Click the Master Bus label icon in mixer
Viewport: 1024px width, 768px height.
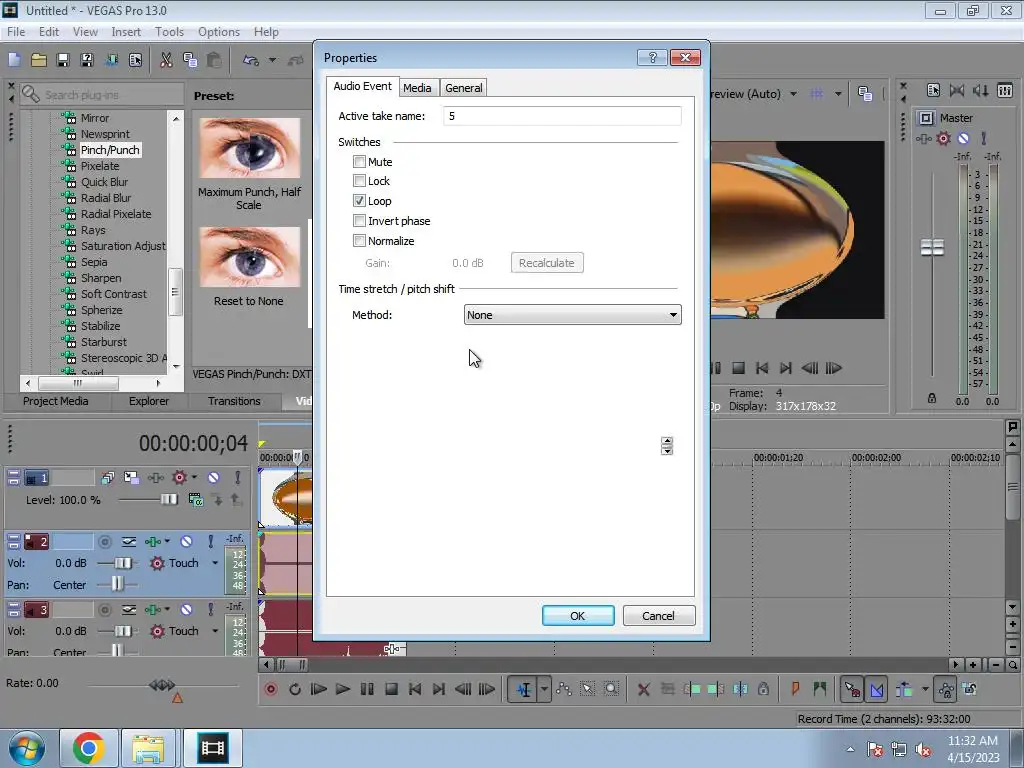click(x=926, y=118)
